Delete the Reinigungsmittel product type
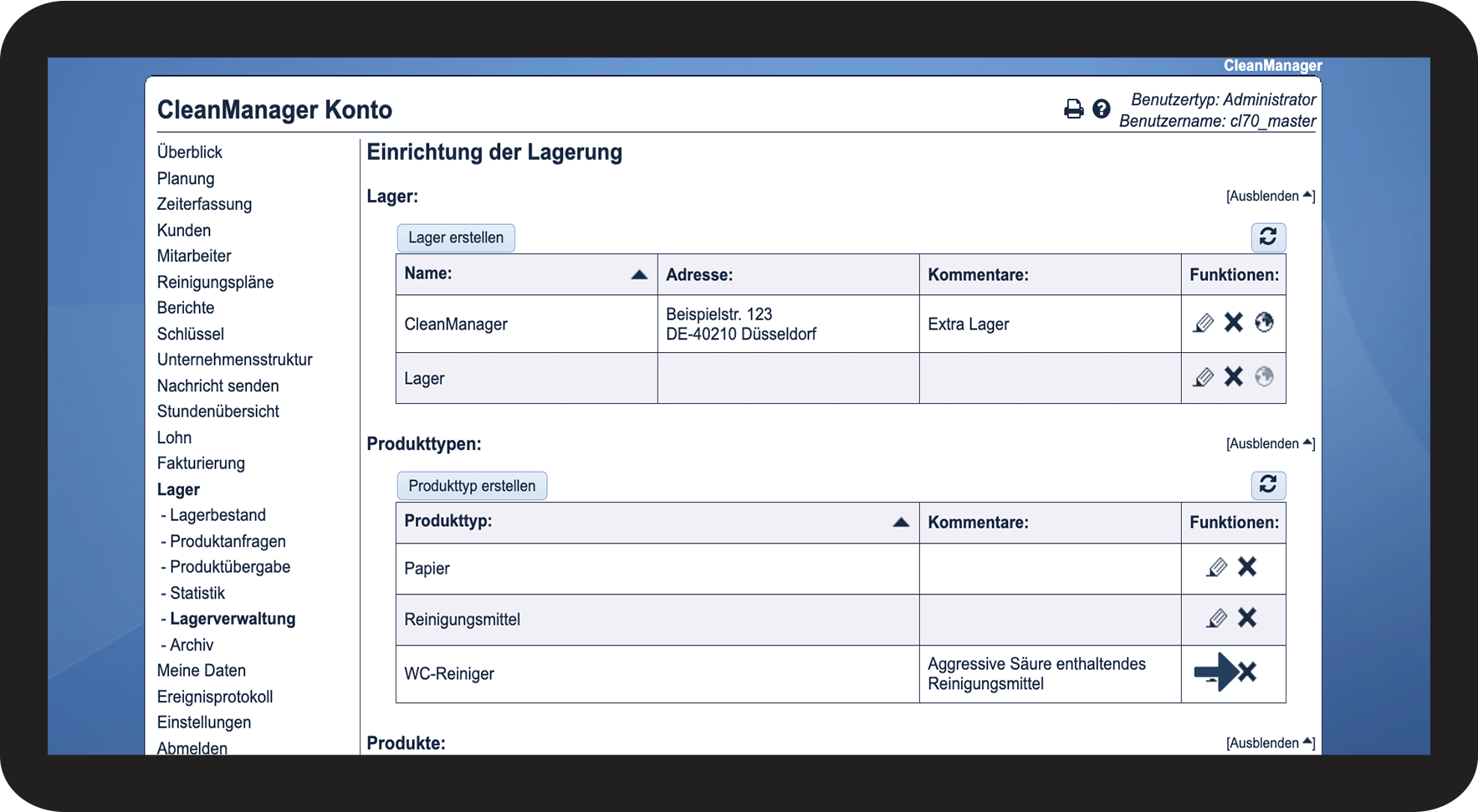1478x812 pixels. 1247,618
